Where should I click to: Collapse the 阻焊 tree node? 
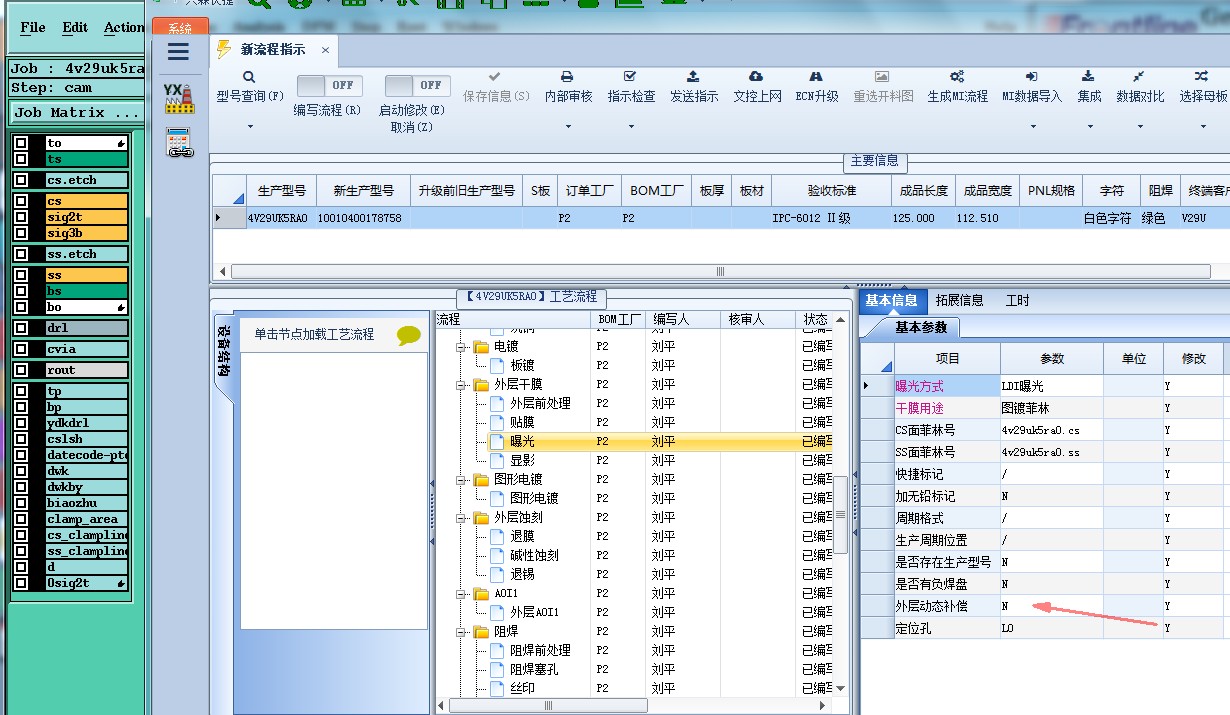click(x=462, y=631)
